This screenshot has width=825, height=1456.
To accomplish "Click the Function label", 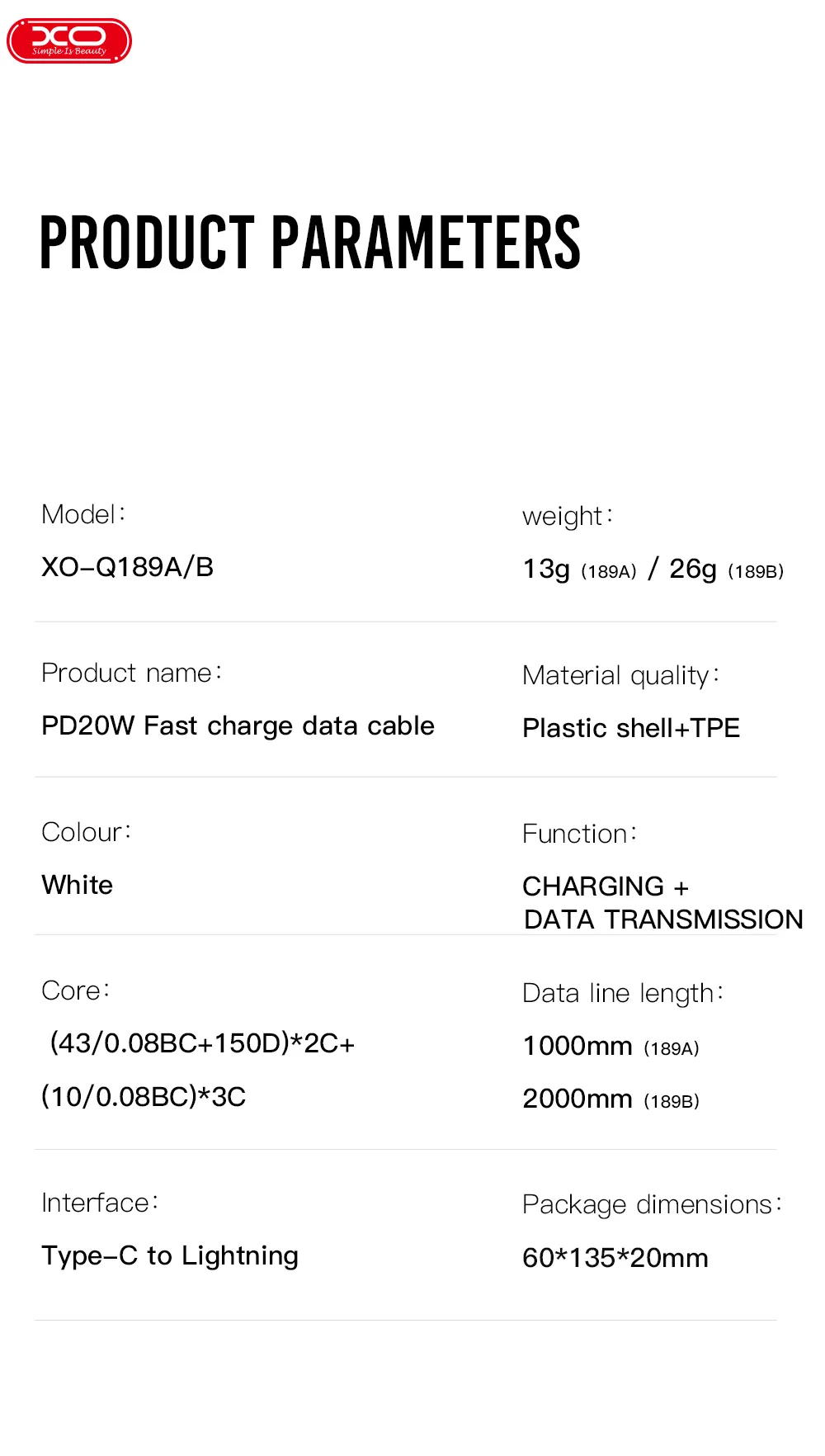I will (x=580, y=834).
